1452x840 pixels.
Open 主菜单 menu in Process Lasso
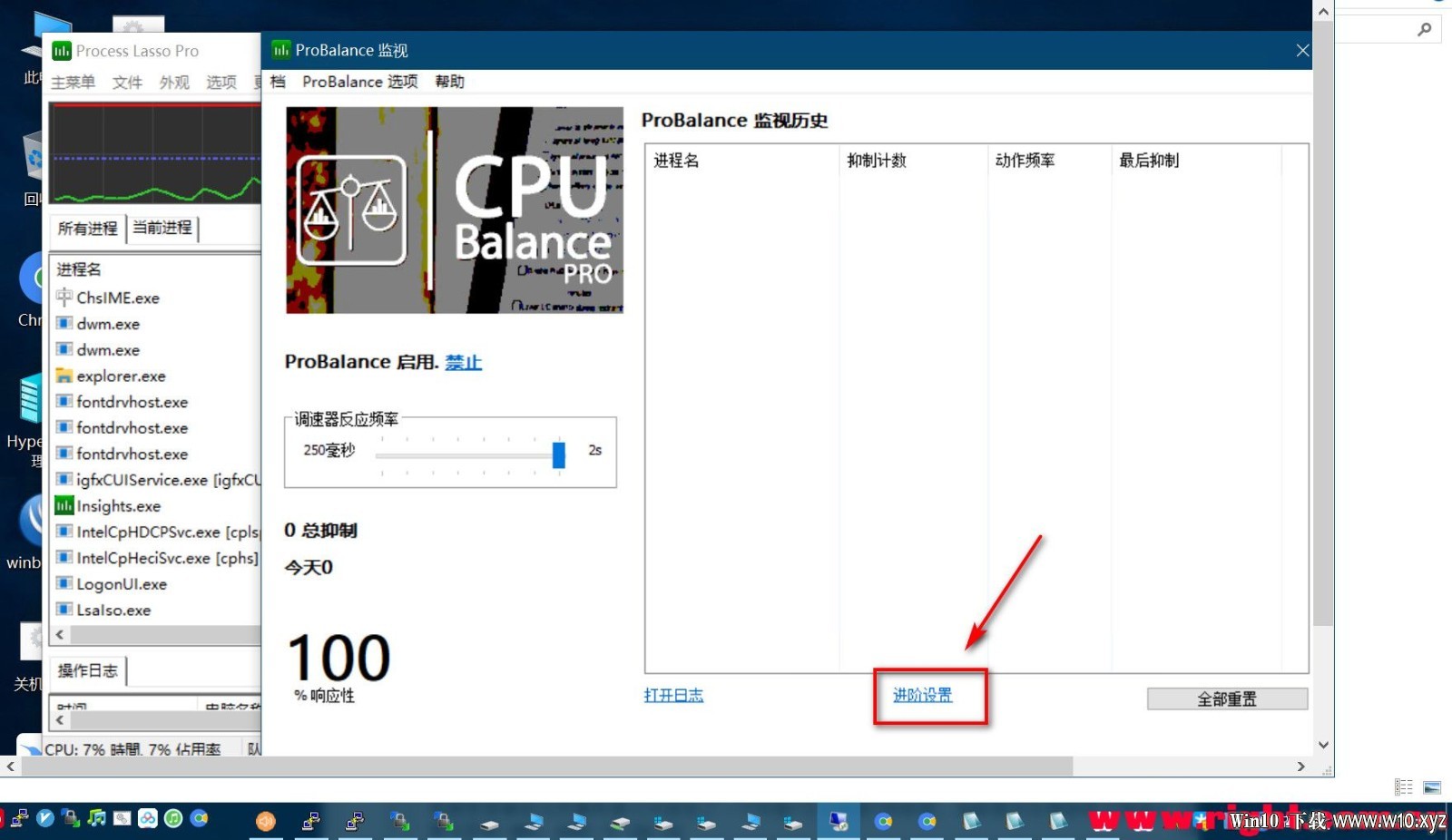(x=73, y=83)
